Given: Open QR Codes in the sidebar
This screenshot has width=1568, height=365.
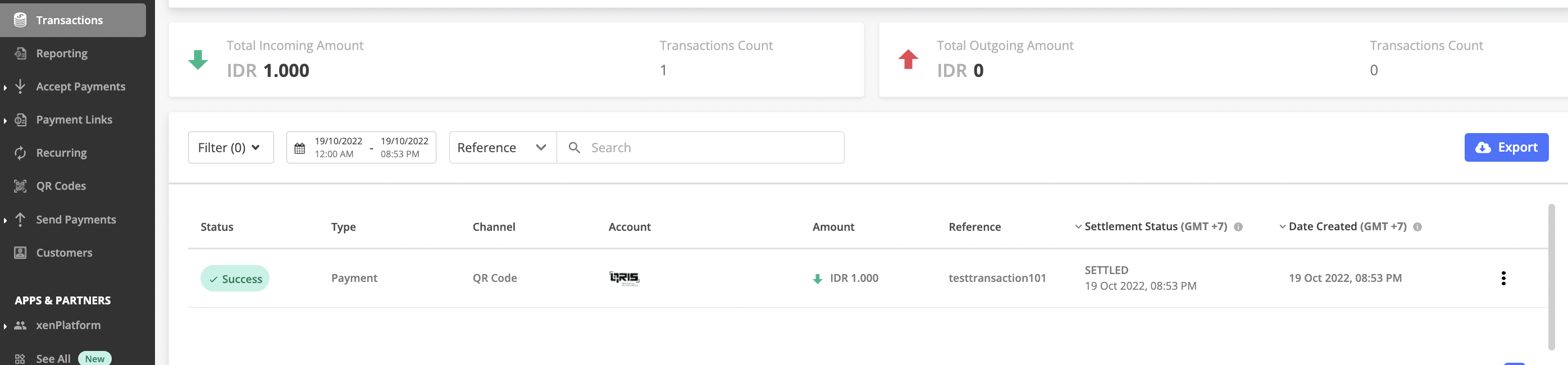Looking at the screenshot, I should (61, 186).
